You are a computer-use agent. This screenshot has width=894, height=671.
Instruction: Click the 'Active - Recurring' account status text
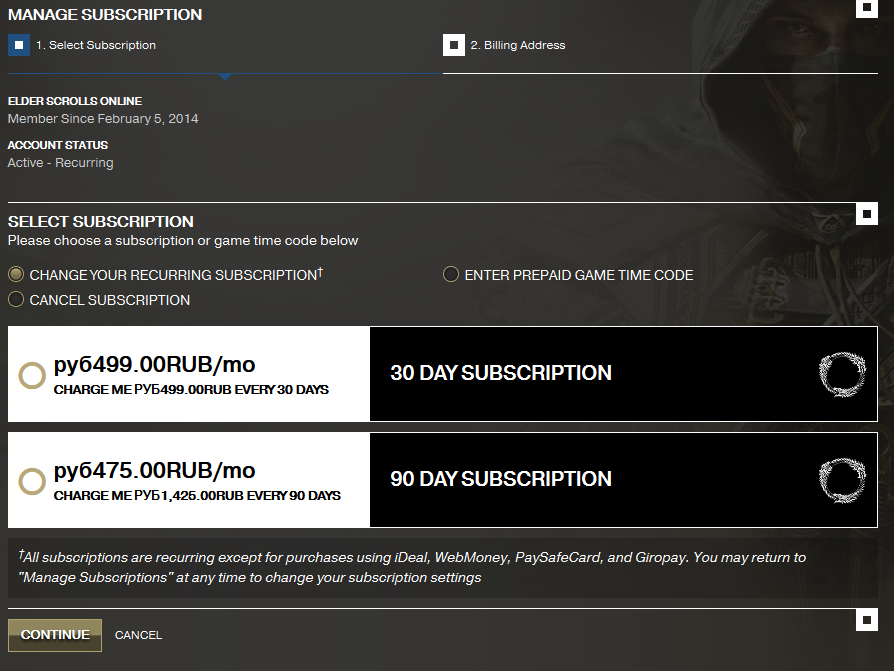pos(60,162)
